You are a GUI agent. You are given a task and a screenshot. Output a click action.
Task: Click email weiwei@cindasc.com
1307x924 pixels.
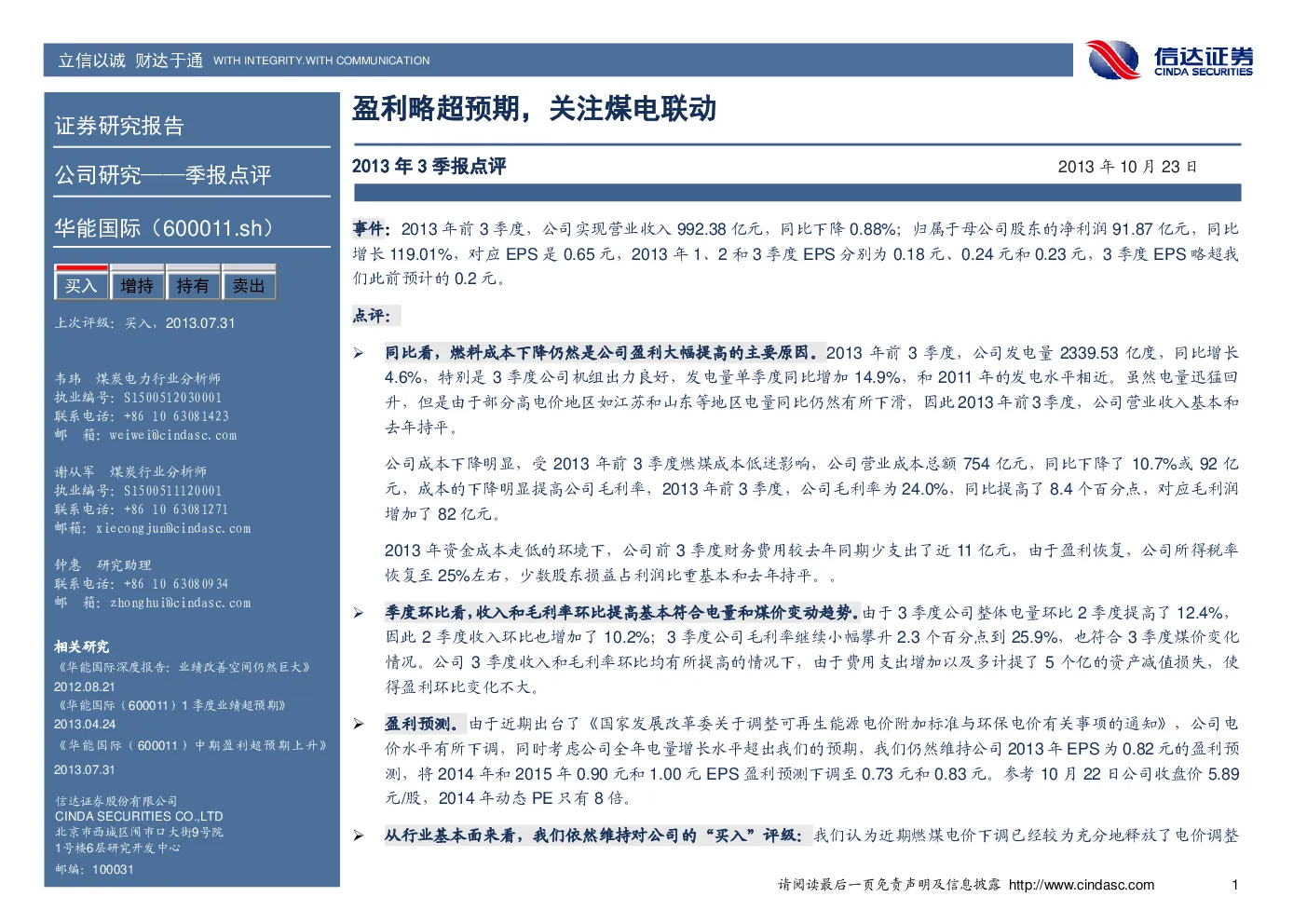pos(173,435)
